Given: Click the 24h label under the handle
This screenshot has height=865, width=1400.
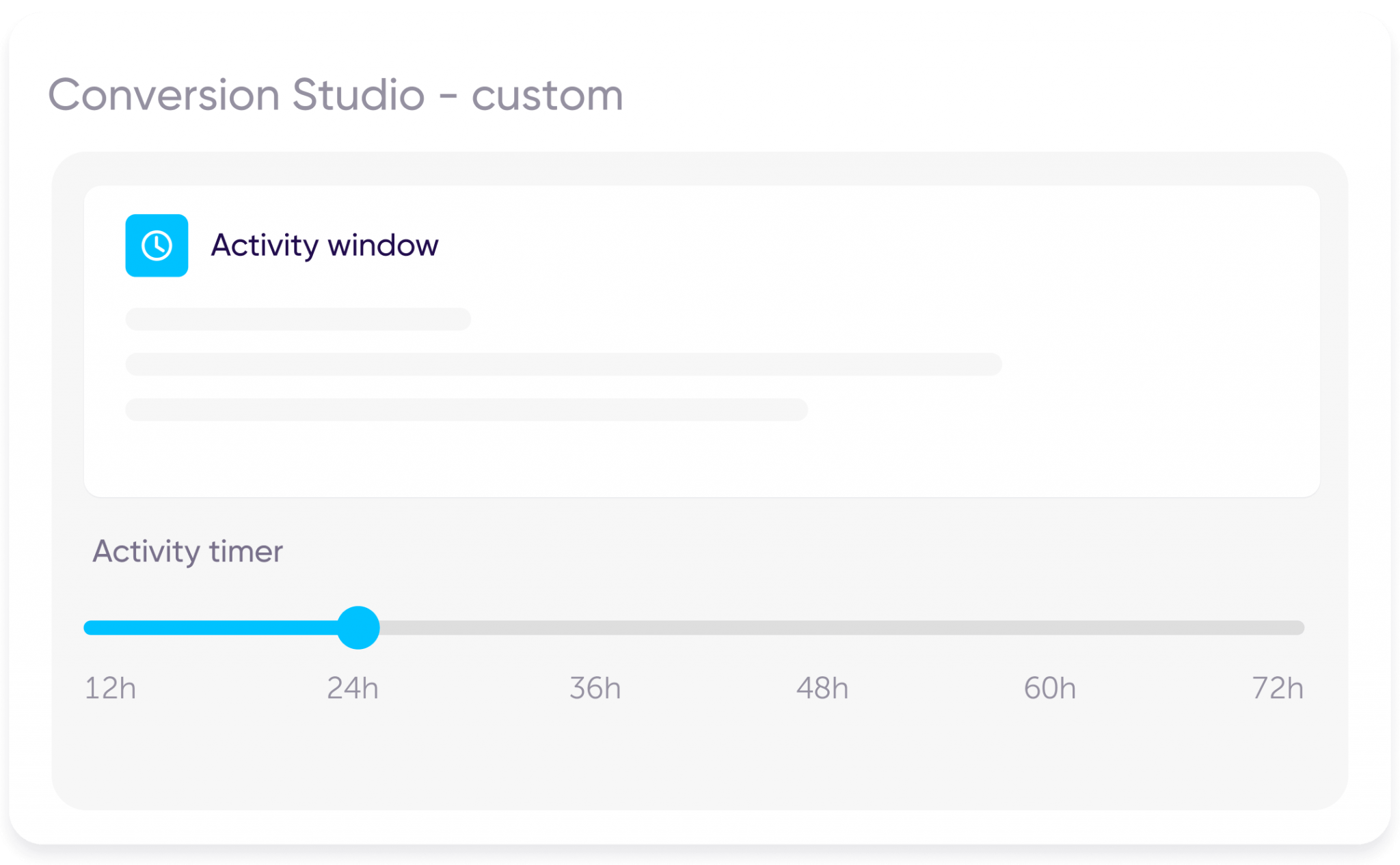Looking at the screenshot, I should 354,689.
